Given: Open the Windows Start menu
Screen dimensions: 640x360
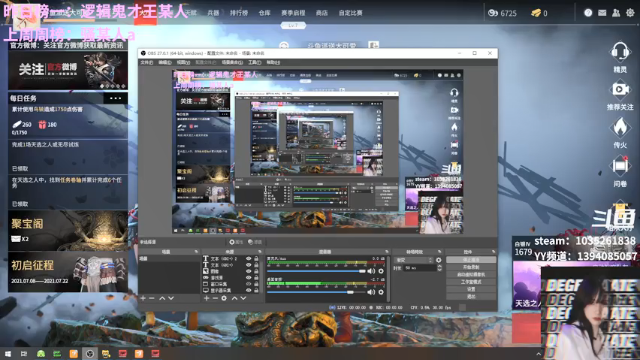Looking at the screenshot, I should (7, 353).
